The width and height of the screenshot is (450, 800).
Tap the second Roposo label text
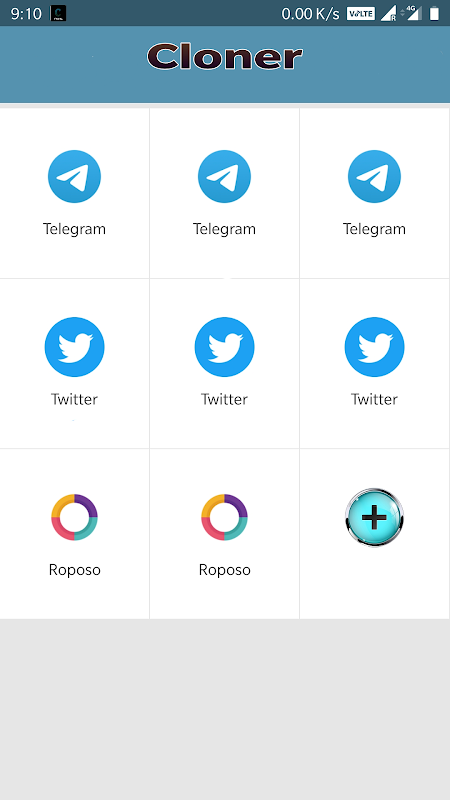tap(224, 570)
